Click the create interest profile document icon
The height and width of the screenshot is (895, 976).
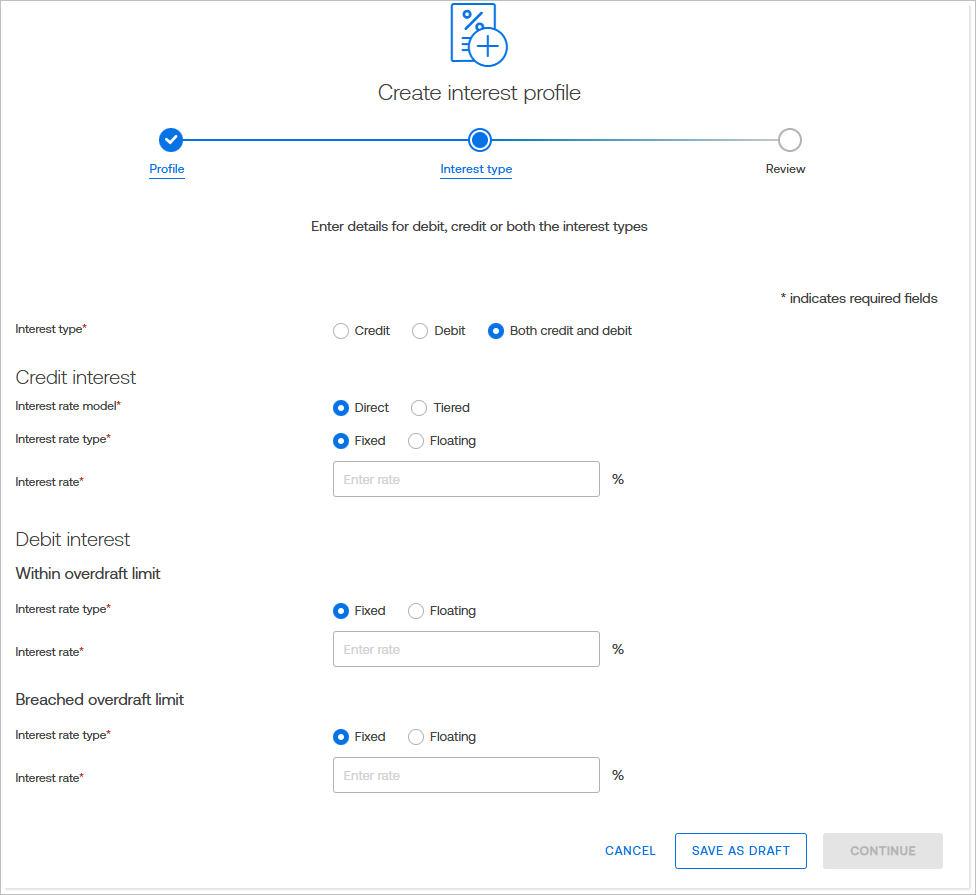(x=478, y=34)
